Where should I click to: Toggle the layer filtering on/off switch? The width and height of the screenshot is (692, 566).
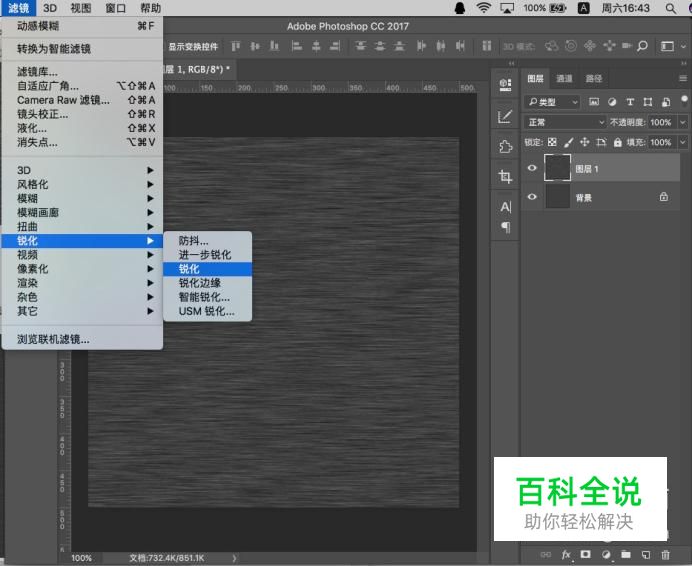684,101
